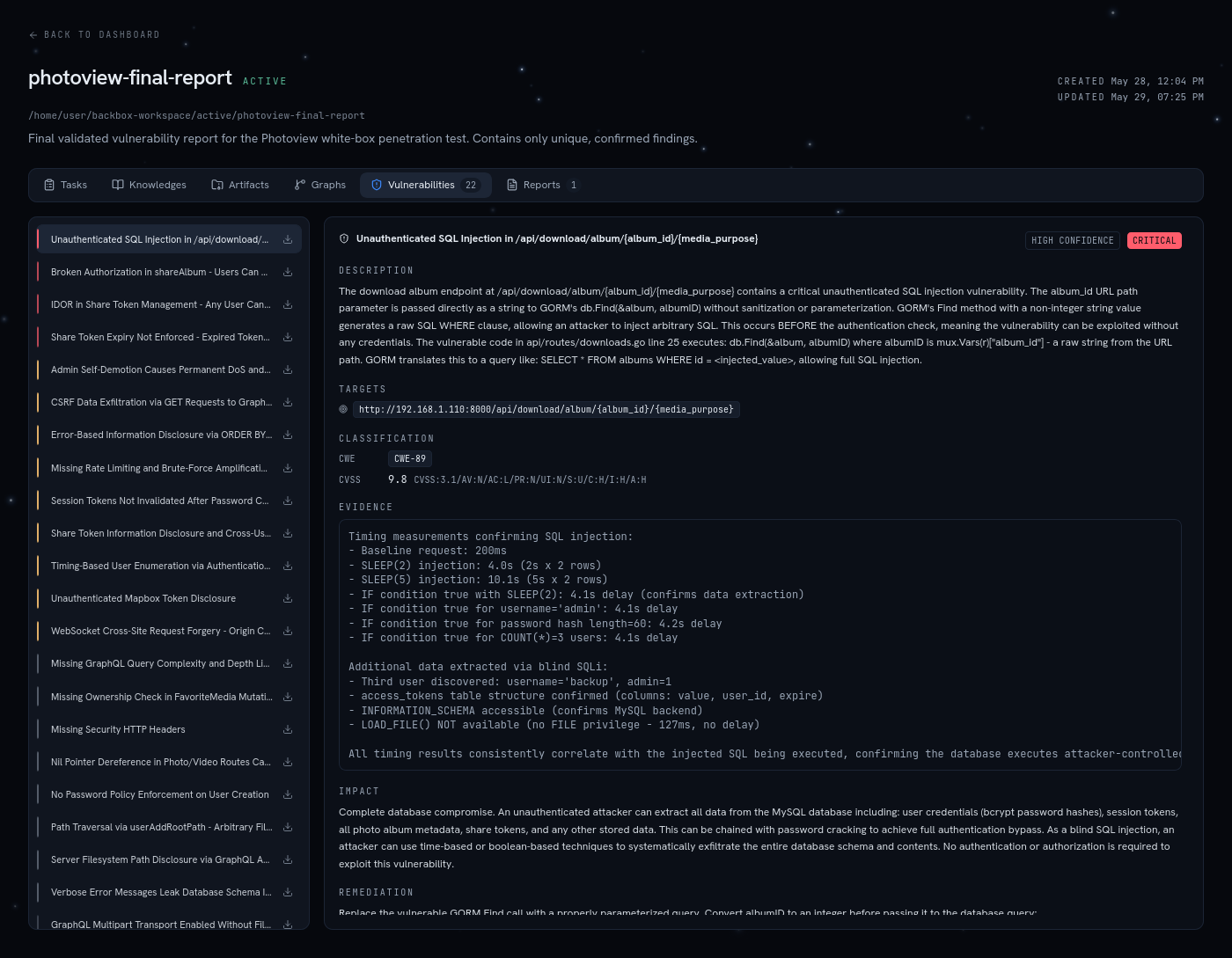
Task: Click the evidence code block
Action: click(760, 645)
